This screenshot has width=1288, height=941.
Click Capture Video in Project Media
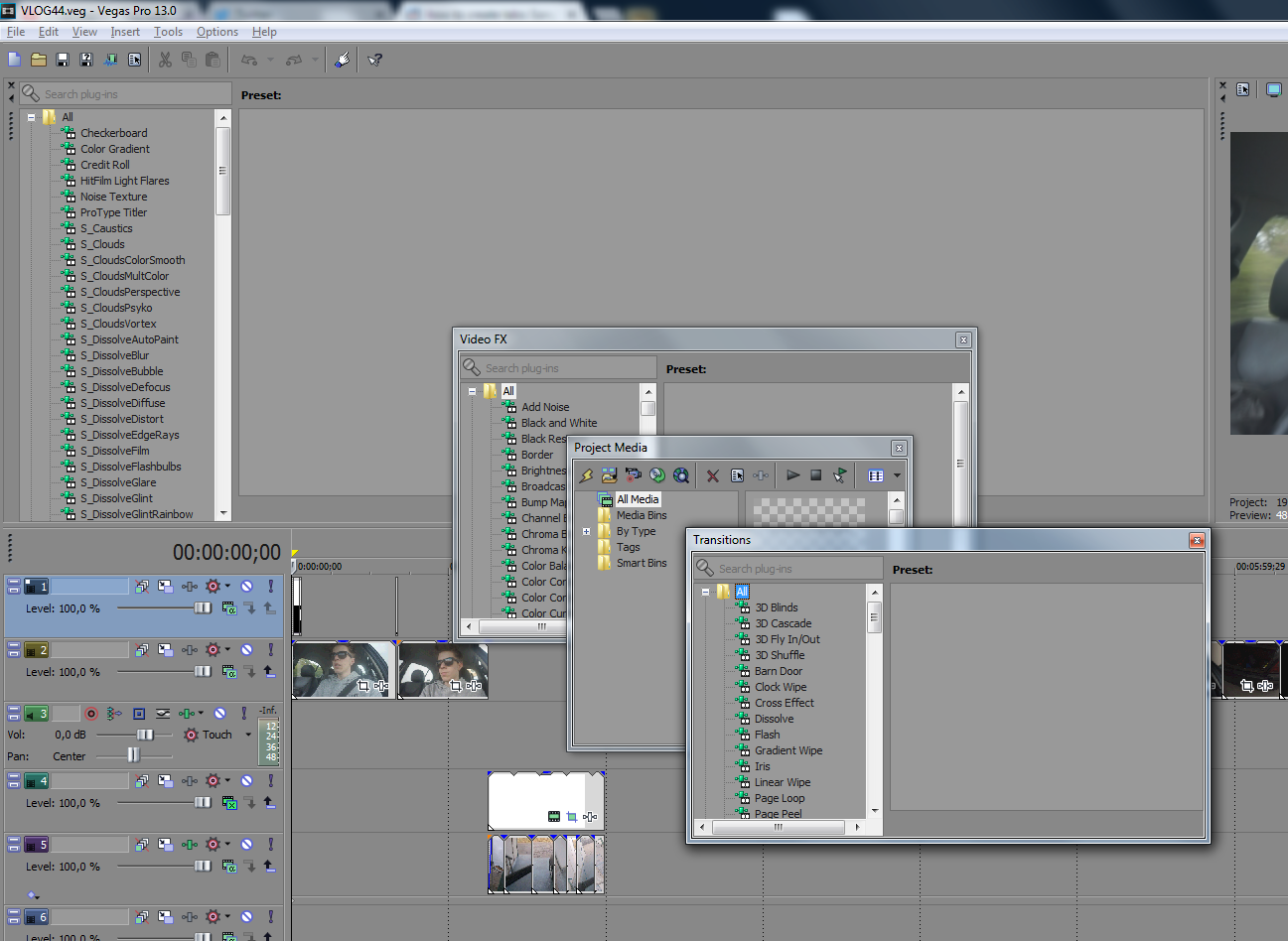[x=633, y=475]
